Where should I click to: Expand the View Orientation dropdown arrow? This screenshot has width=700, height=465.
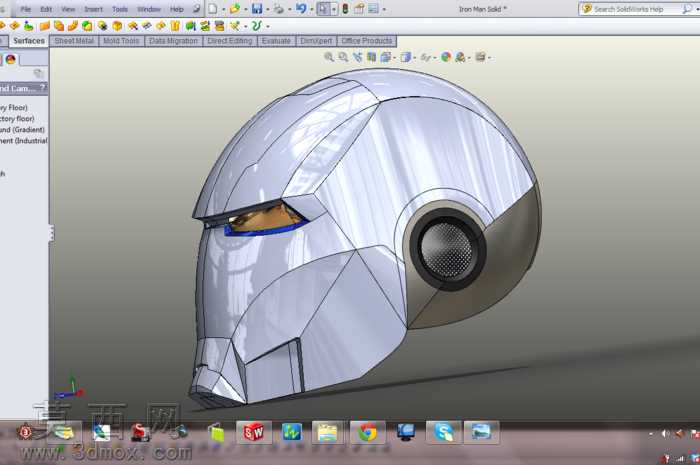coord(395,58)
